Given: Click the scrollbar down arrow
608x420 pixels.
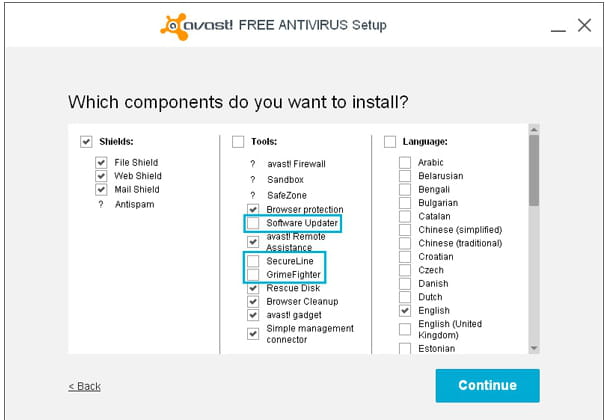Looking at the screenshot, I should (x=534, y=348).
